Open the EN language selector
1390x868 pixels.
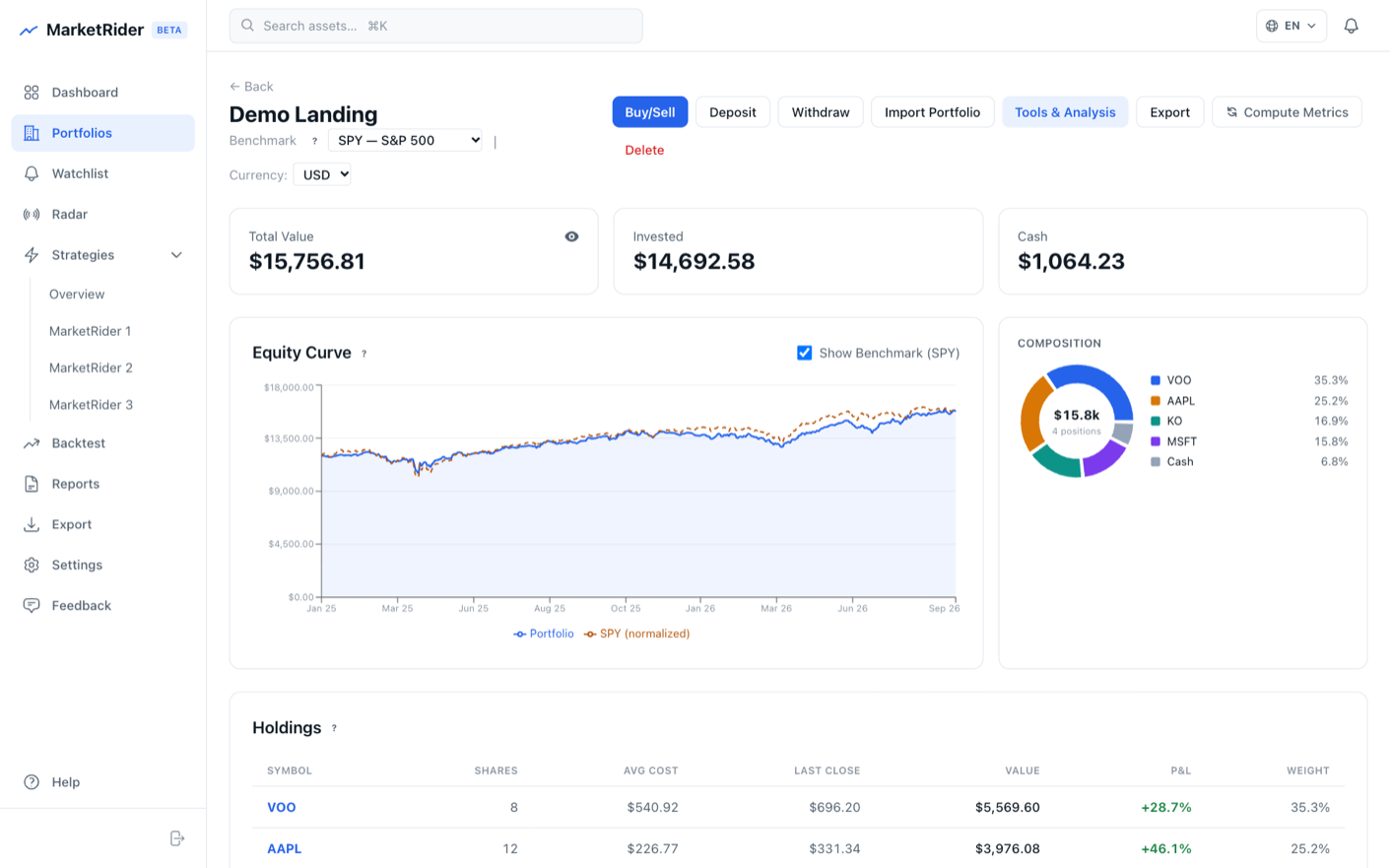tap(1291, 26)
